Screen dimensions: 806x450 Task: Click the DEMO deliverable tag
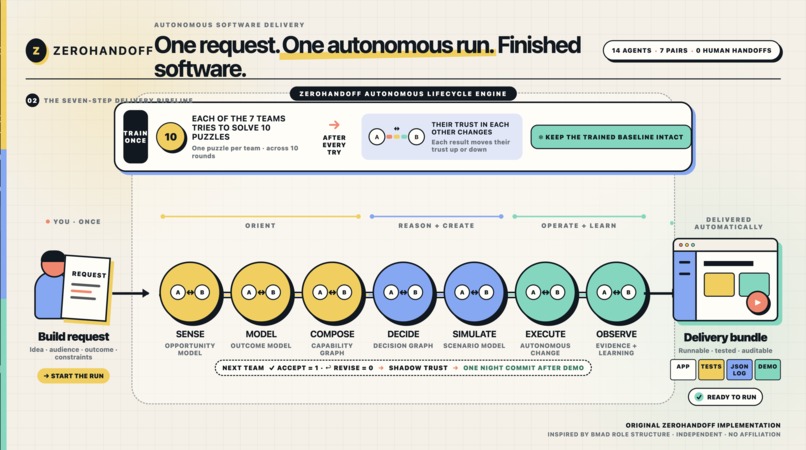767,369
